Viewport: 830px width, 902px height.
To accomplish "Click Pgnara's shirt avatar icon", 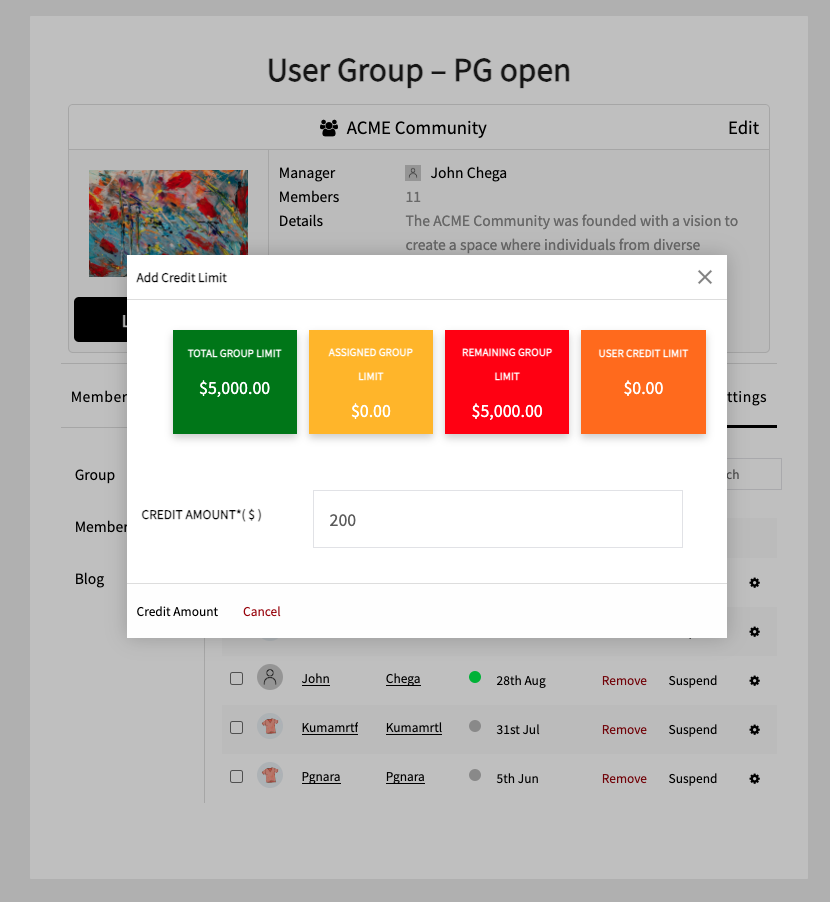I will [x=270, y=775].
